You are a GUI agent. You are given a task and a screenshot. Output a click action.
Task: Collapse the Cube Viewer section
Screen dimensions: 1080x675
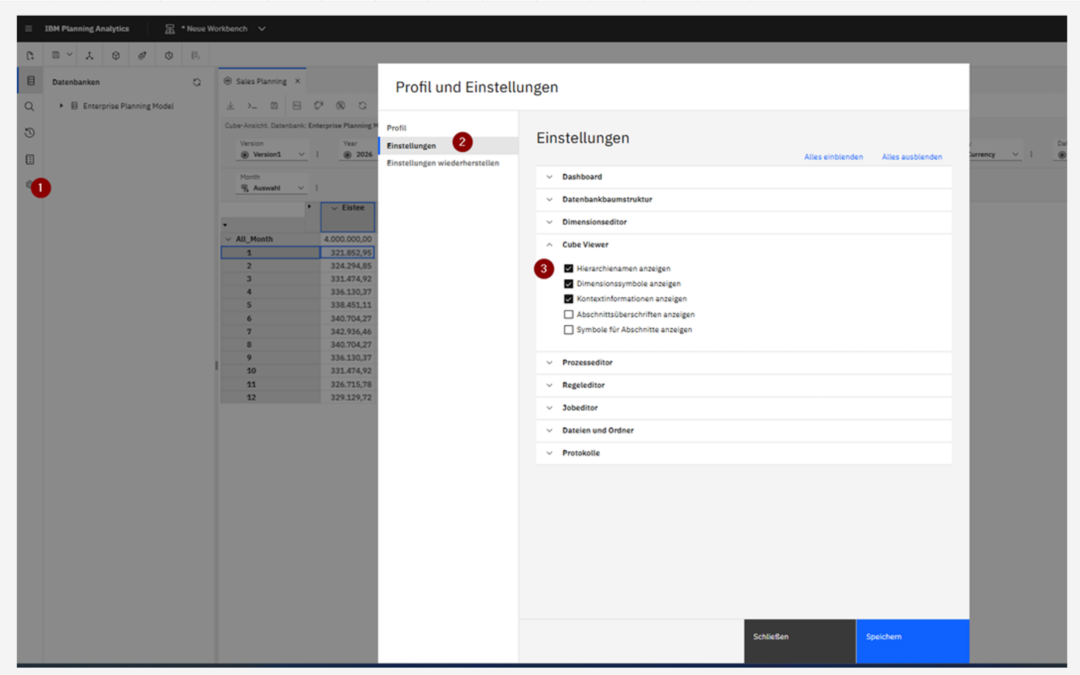(x=744, y=245)
